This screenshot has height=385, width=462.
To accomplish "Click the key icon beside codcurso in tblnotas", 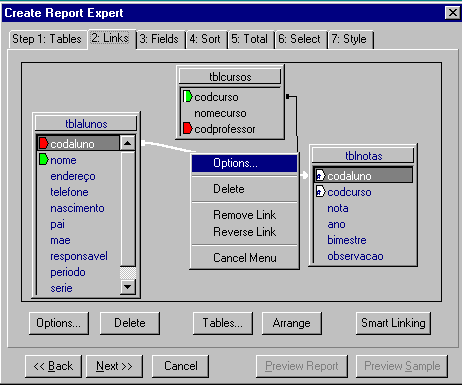I will point(320,192).
